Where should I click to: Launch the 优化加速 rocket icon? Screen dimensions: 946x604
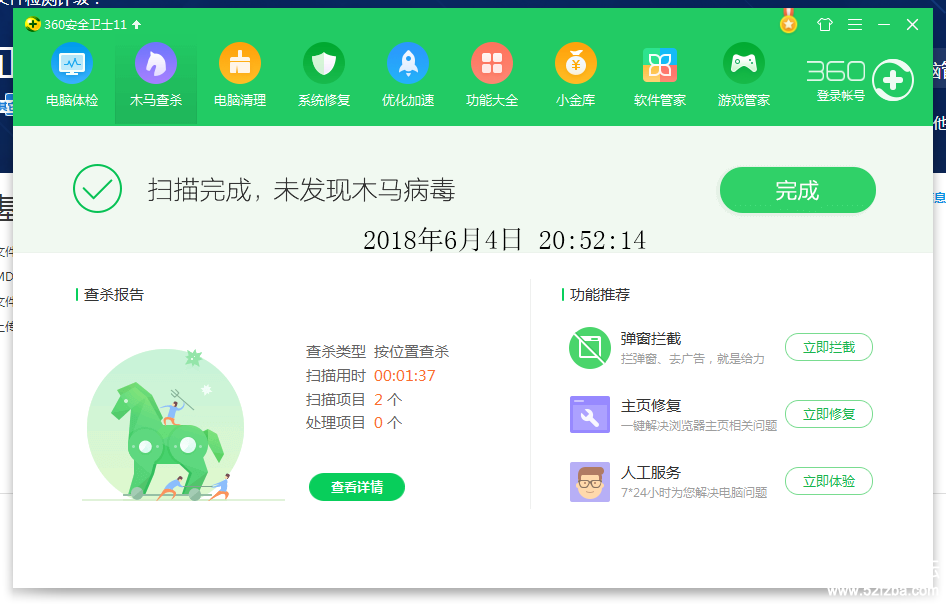[x=408, y=63]
